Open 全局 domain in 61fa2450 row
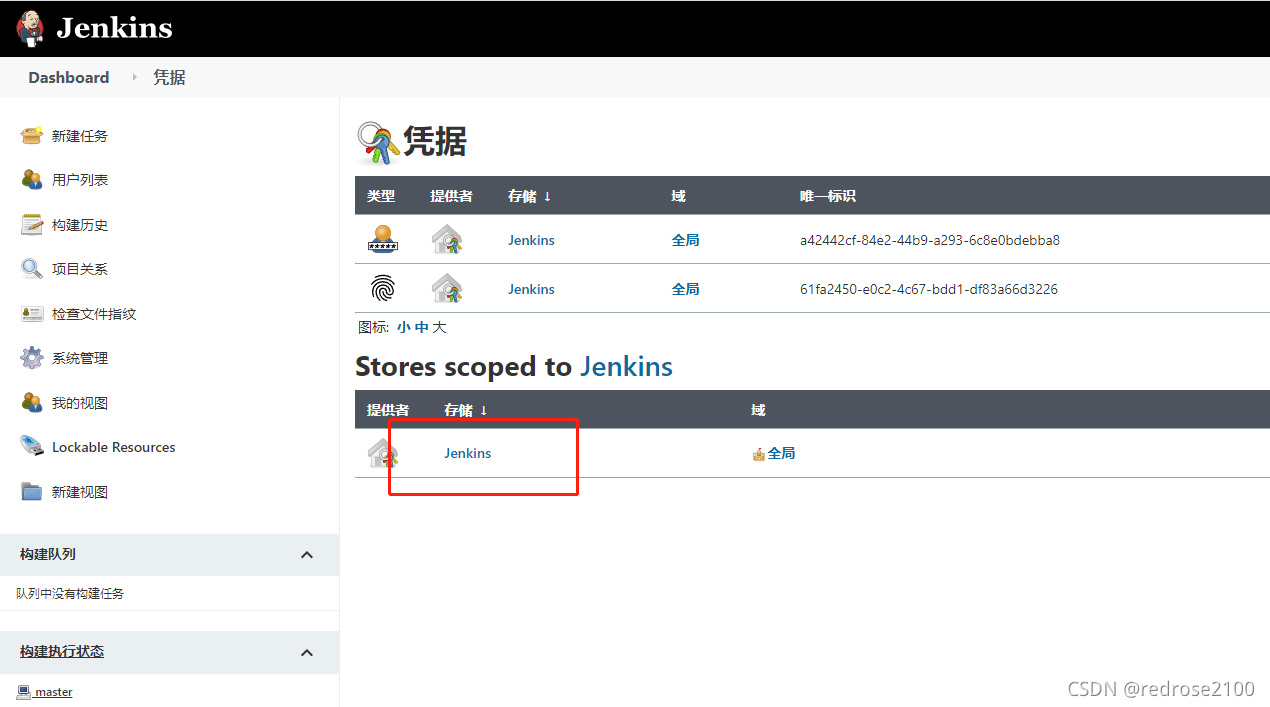 pyautogui.click(x=685, y=289)
